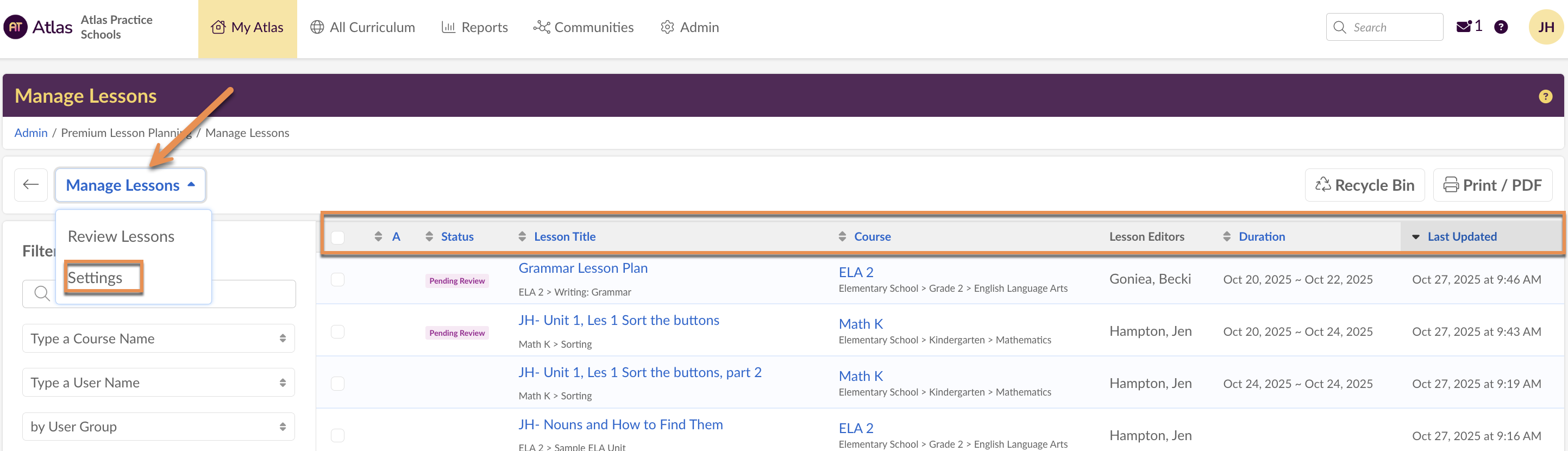The height and width of the screenshot is (451, 1568).
Task: Click the back arrow button
Action: click(31, 185)
